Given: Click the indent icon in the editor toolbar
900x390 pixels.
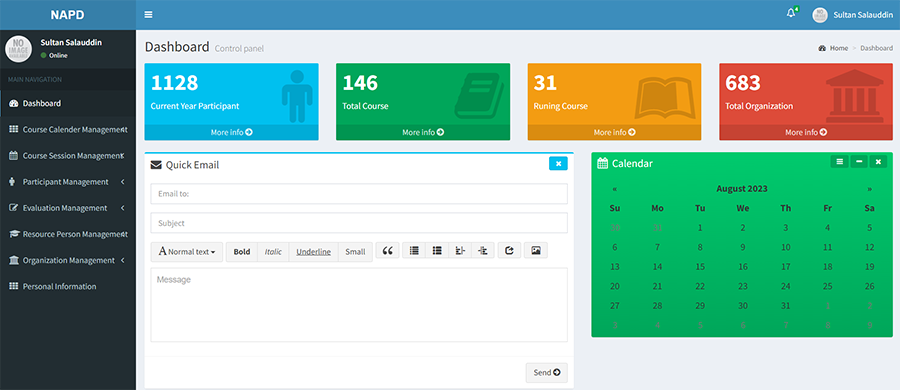Looking at the screenshot, I should [483, 250].
